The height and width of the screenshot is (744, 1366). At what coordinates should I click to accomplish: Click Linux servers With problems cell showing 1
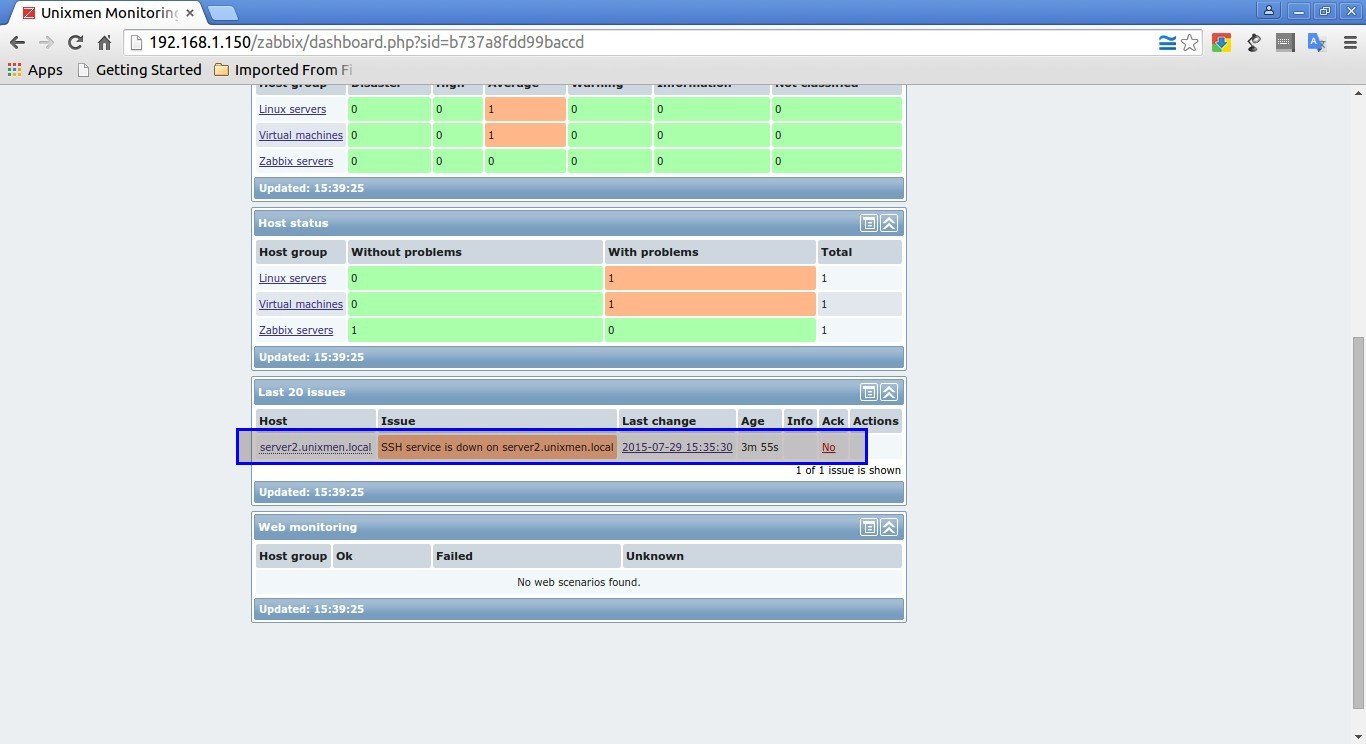[710, 278]
